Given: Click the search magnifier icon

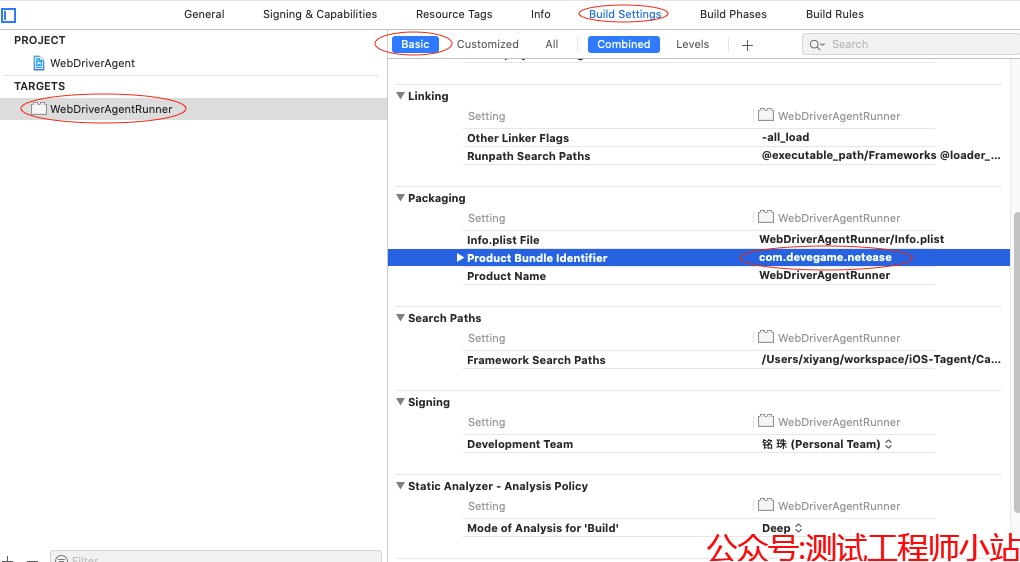Looking at the screenshot, I should (x=816, y=44).
